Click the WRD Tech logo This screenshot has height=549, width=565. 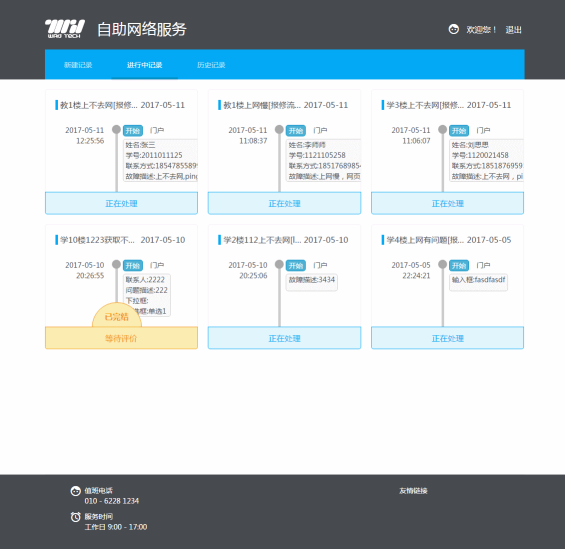pos(65,29)
